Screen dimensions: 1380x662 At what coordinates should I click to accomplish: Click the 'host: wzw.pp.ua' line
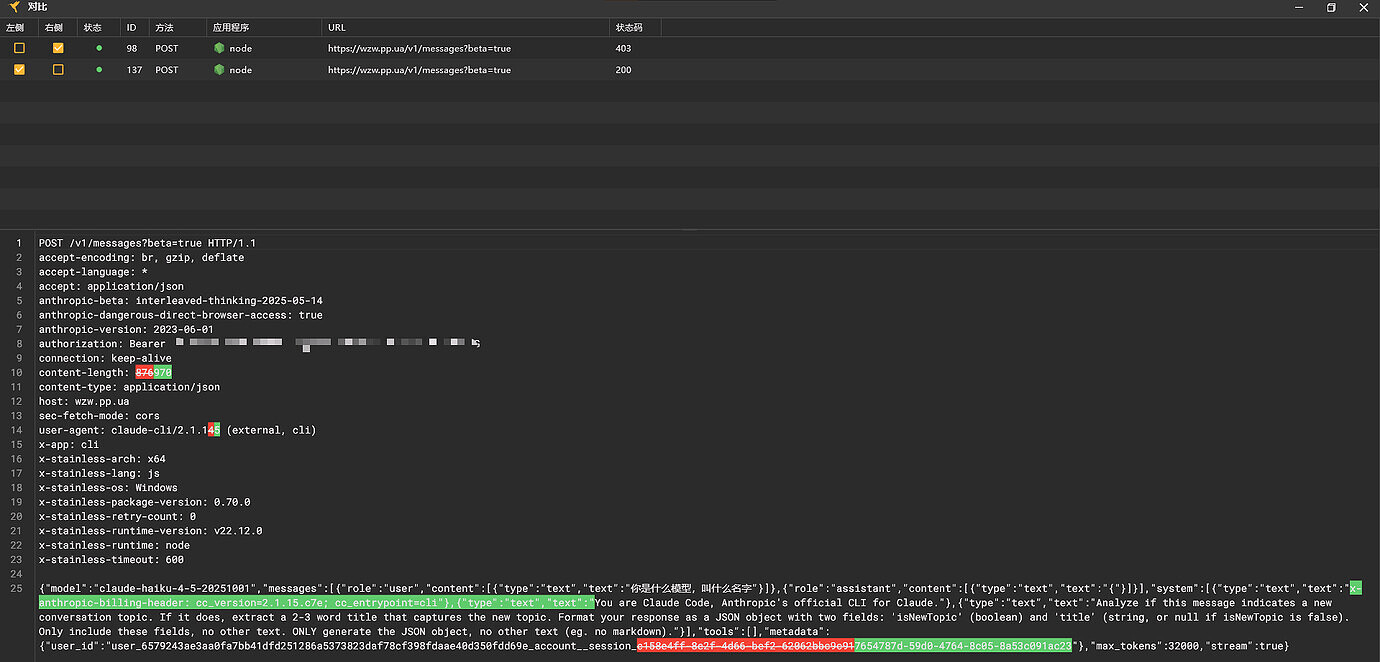pyautogui.click(x=84, y=401)
